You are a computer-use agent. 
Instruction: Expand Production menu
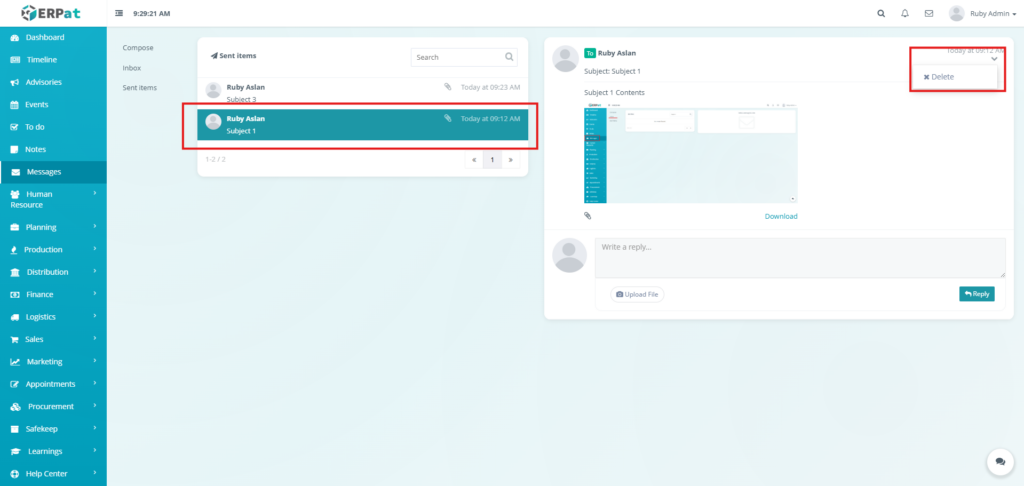[53, 250]
